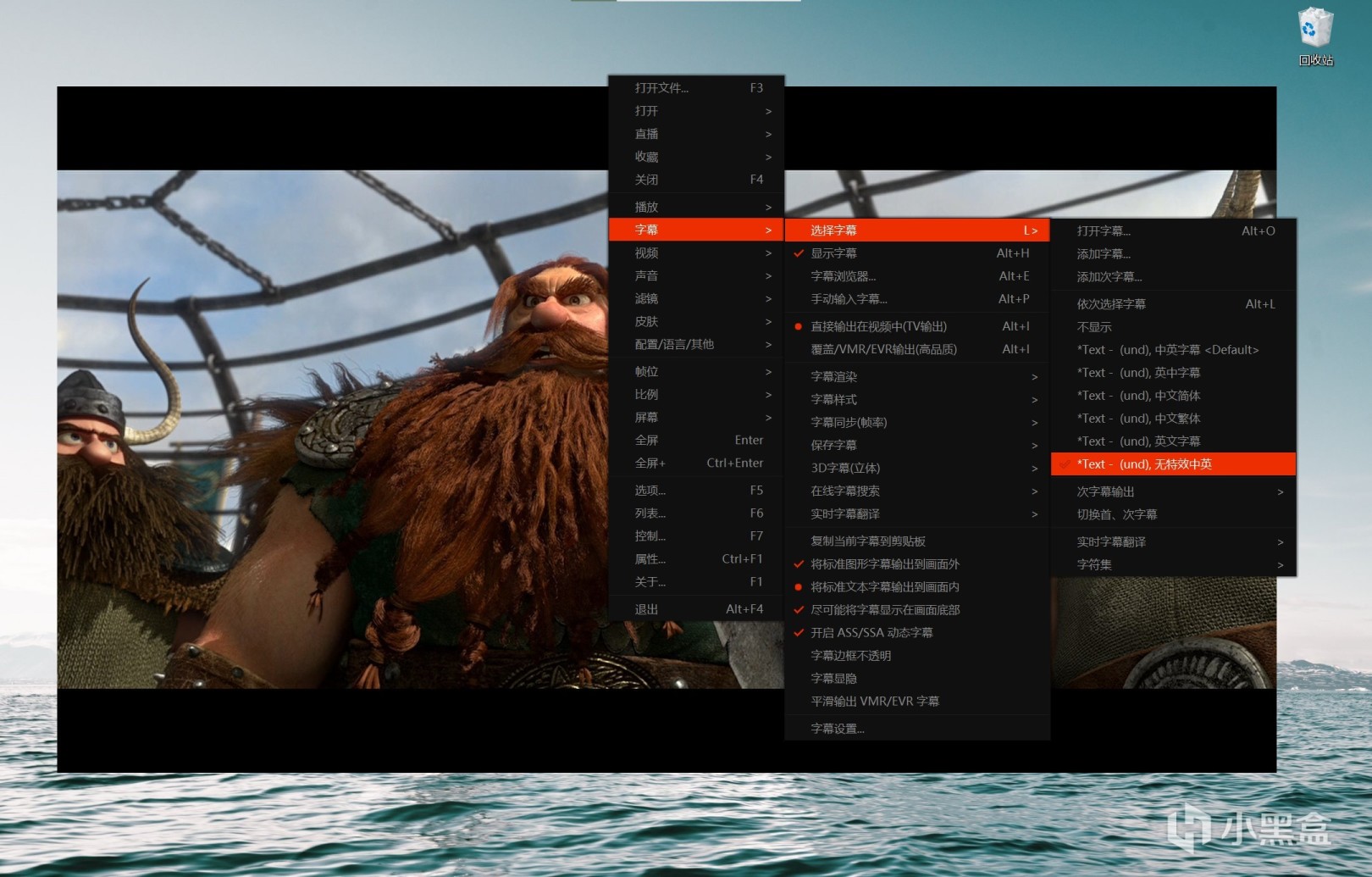Expand 在线字幕搜索 submenu
Viewport: 1372px width, 877px height.
coord(917,491)
